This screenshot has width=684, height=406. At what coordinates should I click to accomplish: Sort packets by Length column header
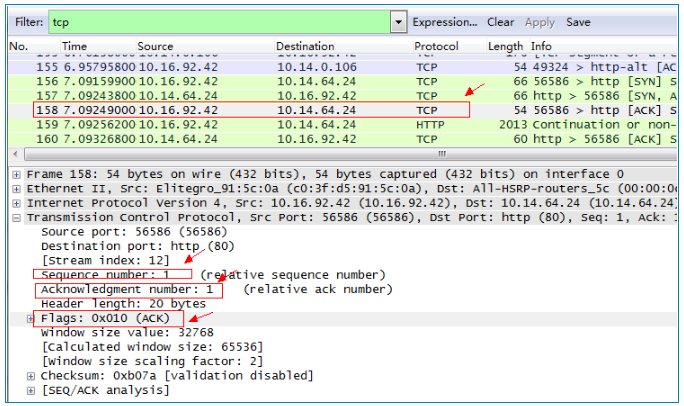click(508, 46)
